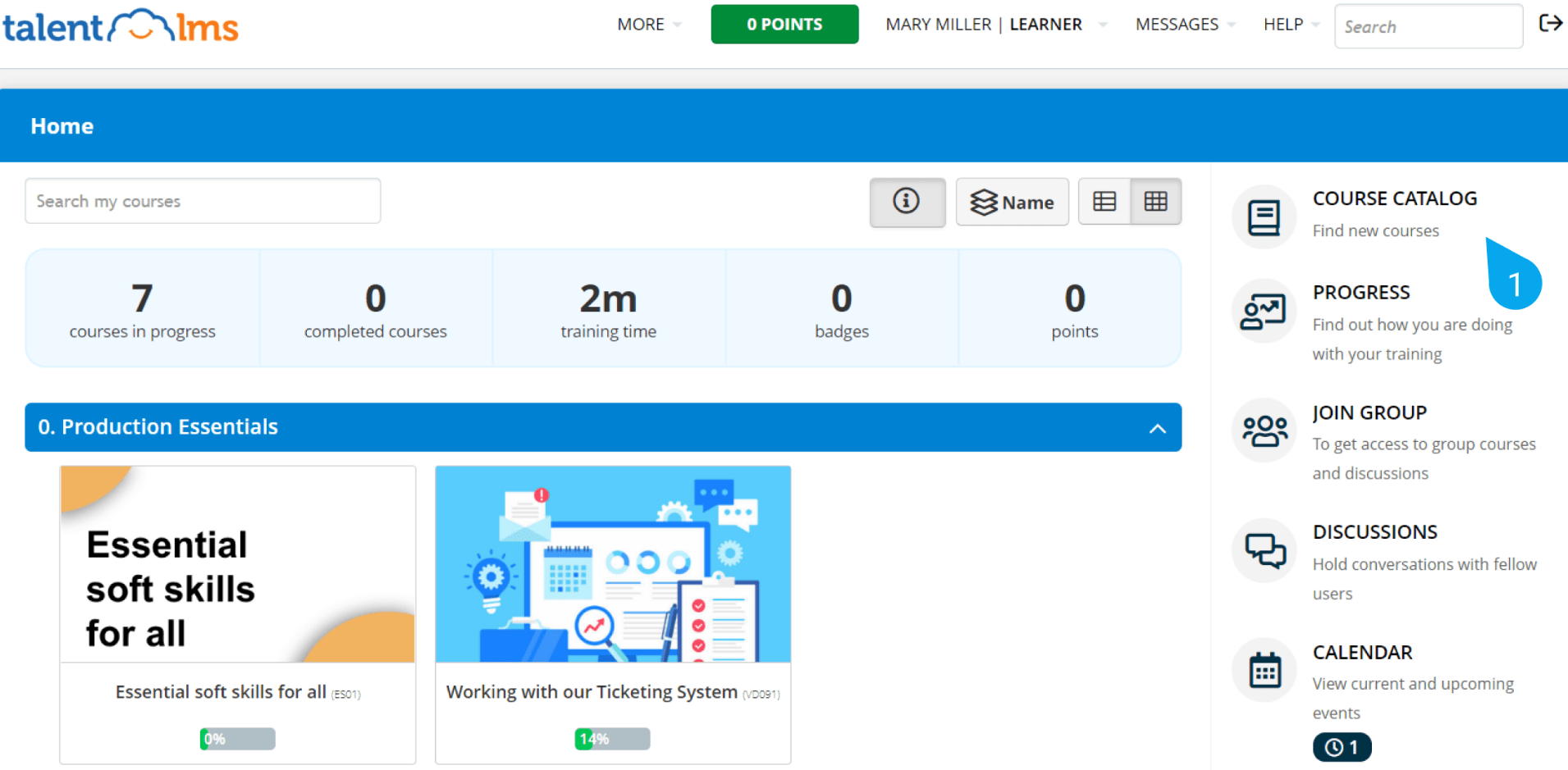Open the Course Catalog book icon
This screenshot has height=770, width=1568.
(x=1264, y=216)
